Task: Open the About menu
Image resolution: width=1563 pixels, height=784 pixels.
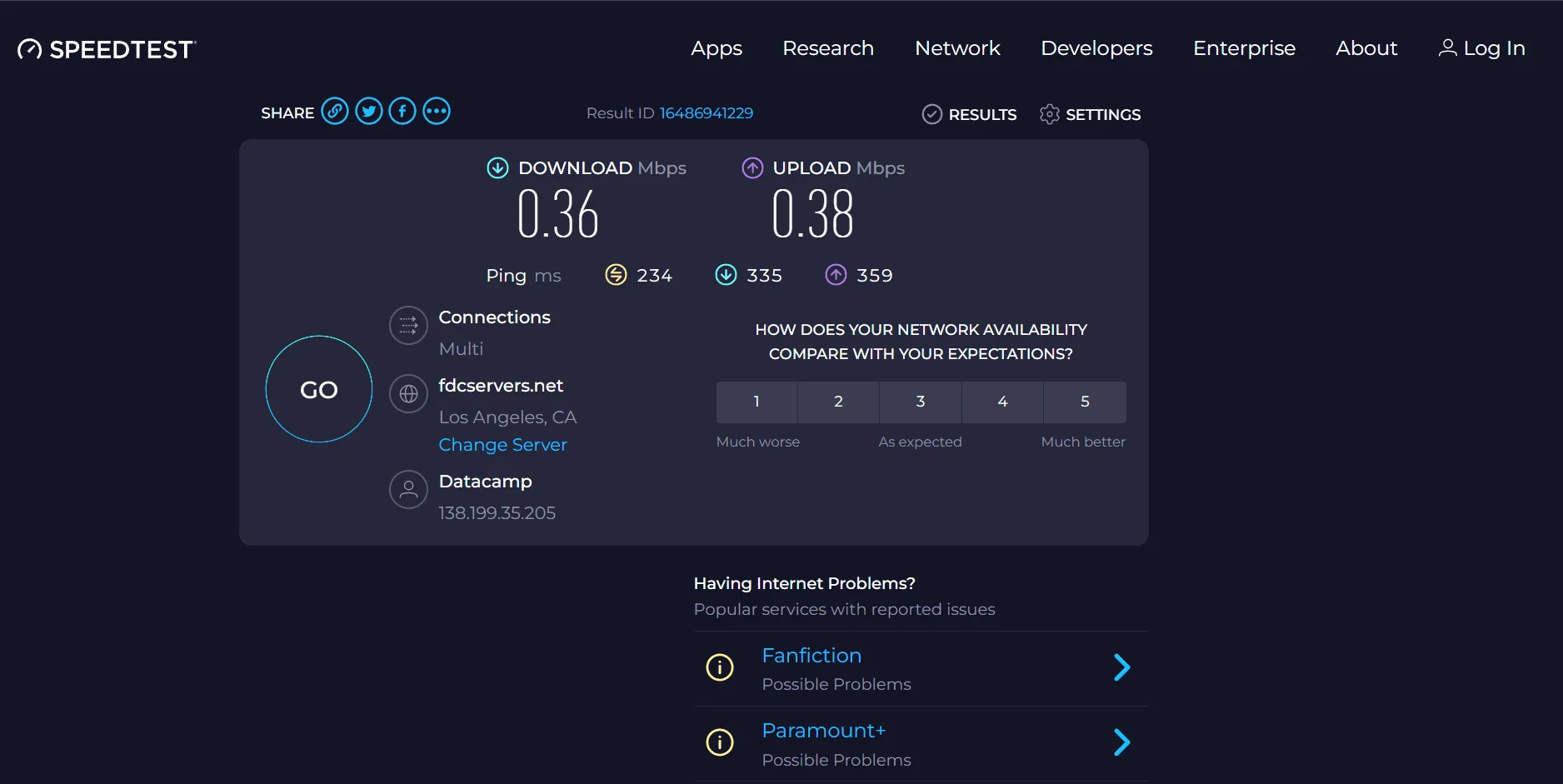Action: (x=1366, y=48)
